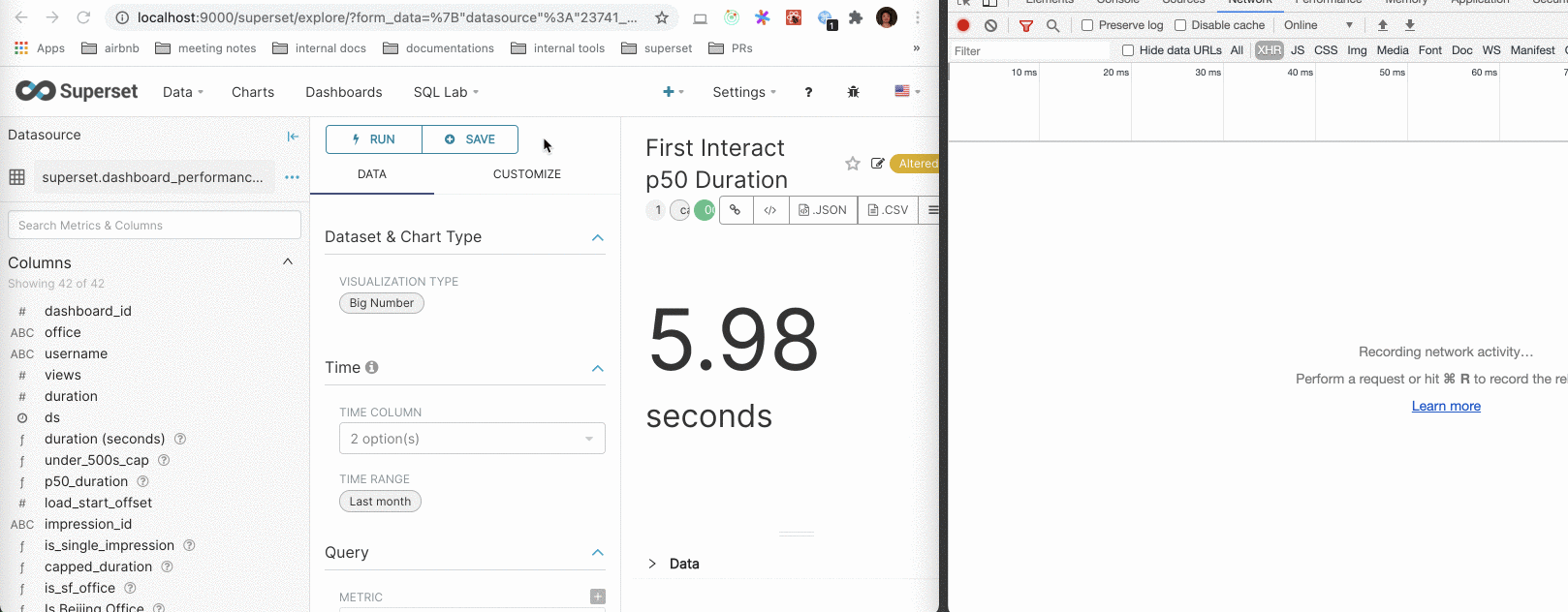Click the table grid icon beside datasource name
This screenshot has width=1568, height=612.
coord(16,177)
